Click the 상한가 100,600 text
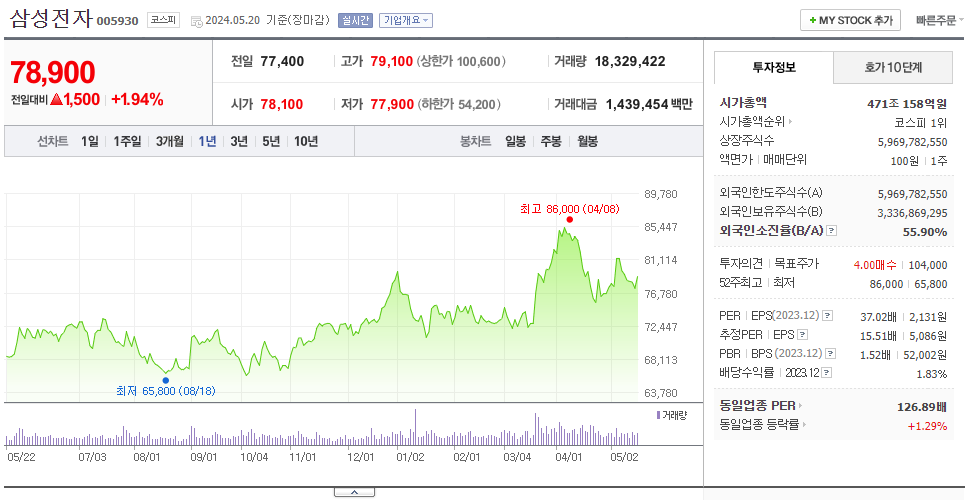The height and width of the screenshot is (500, 968). coord(462,61)
